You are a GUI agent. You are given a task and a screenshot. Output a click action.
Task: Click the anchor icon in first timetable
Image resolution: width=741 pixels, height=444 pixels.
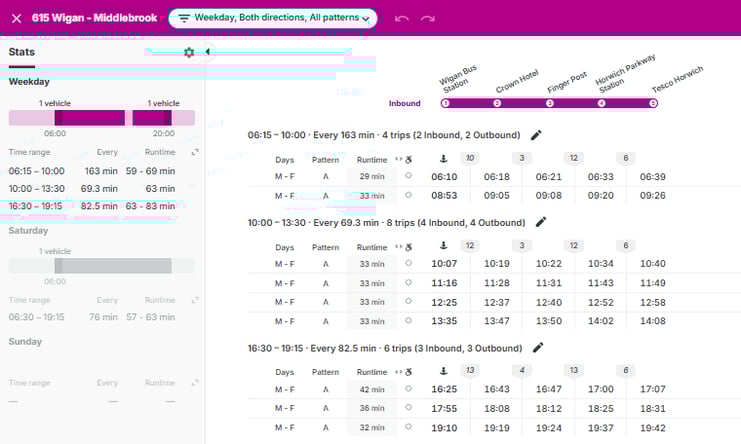click(x=443, y=159)
